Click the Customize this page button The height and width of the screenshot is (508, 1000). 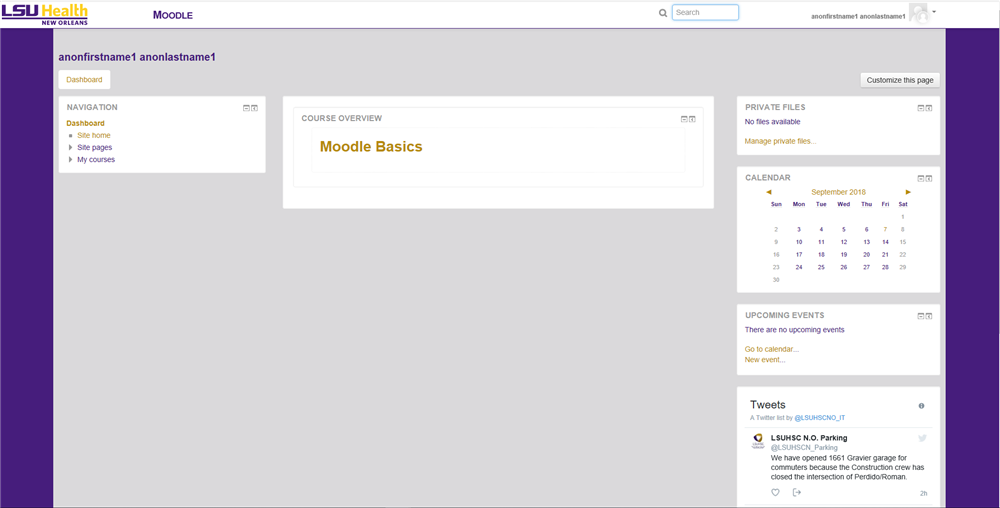tap(900, 80)
